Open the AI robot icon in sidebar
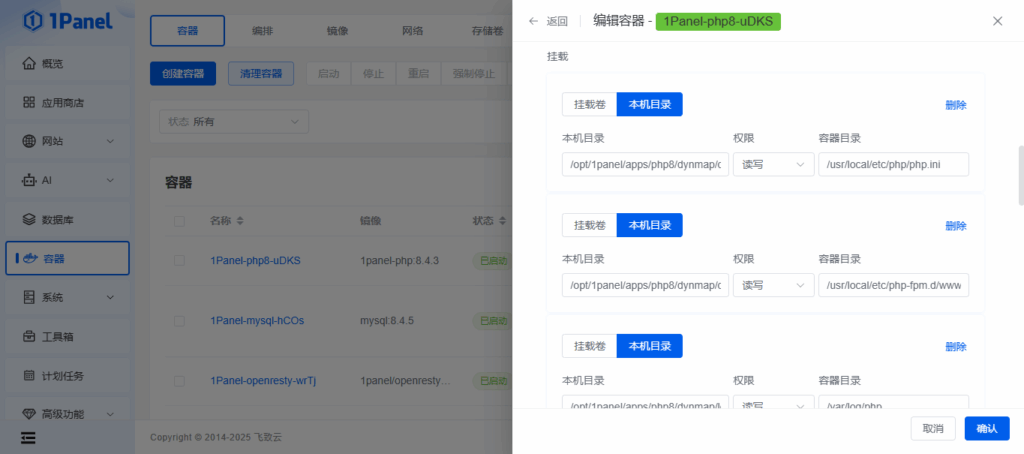 click(29, 180)
